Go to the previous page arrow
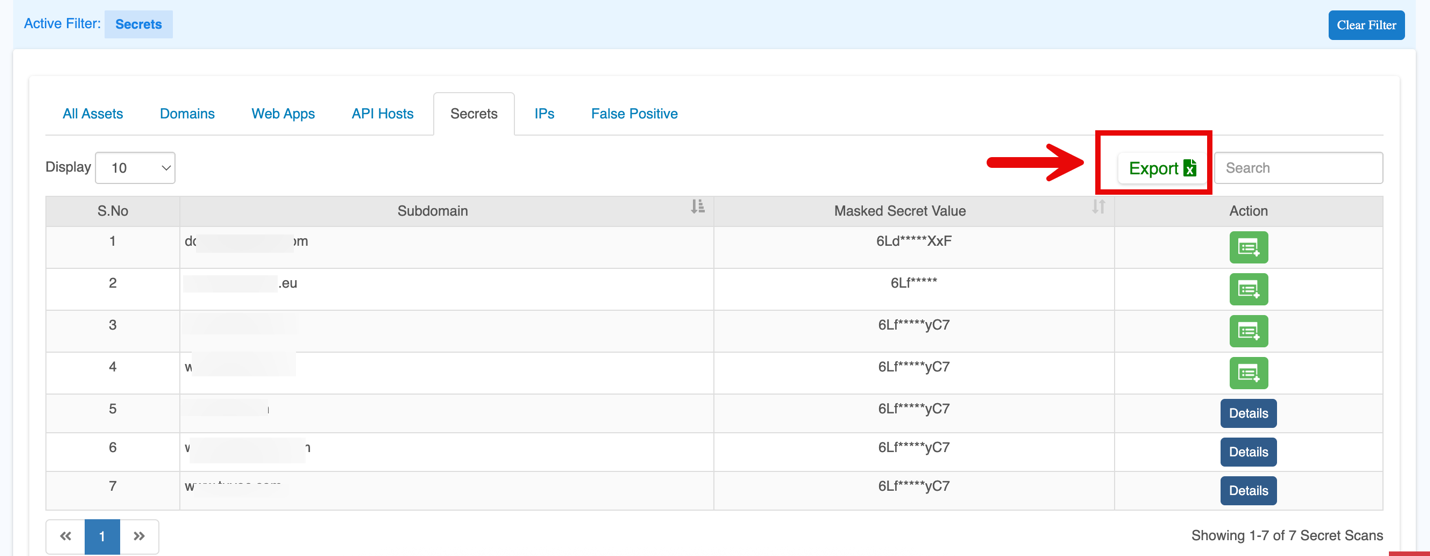The height and width of the screenshot is (556, 1430). 66,536
